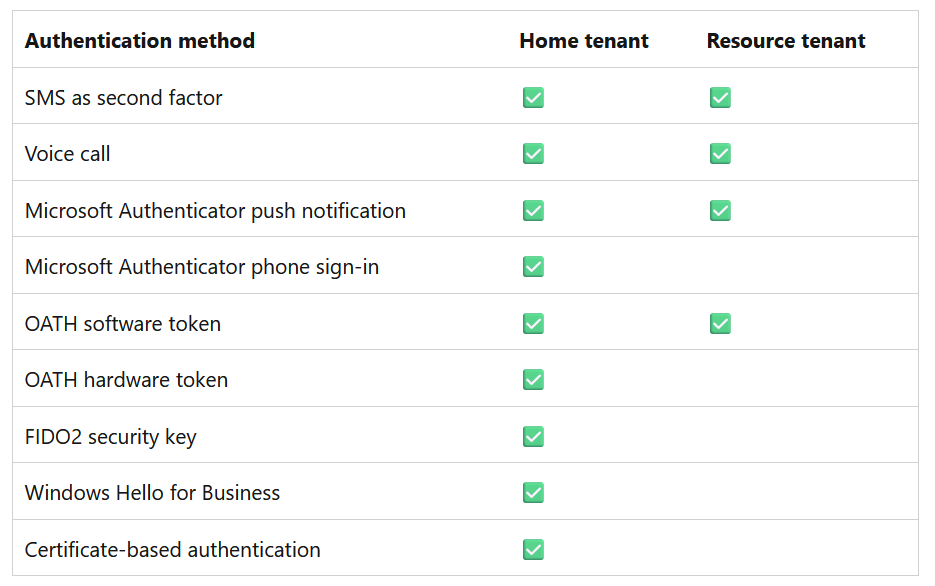Click the Resource tenant column header
The width and height of the screenshot is (935, 586).
coord(786,41)
